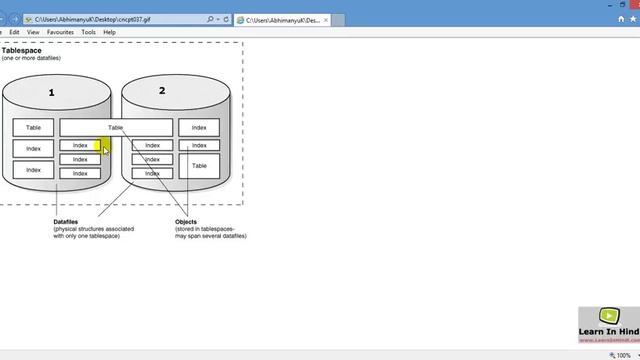Minimize the browser window
This screenshot has height=360, width=640.
610,5
